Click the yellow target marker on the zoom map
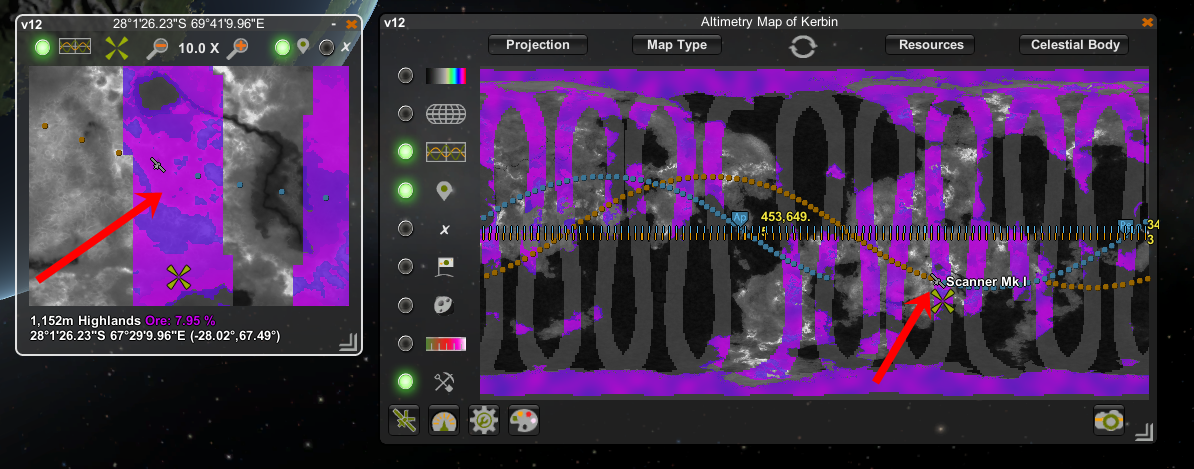The width and height of the screenshot is (1194, 469). coord(178,277)
